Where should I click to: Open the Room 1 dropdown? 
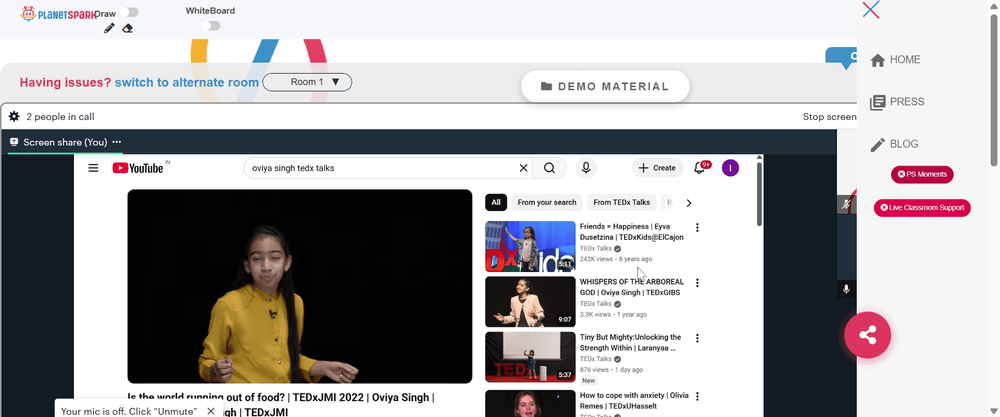pyautogui.click(x=307, y=82)
